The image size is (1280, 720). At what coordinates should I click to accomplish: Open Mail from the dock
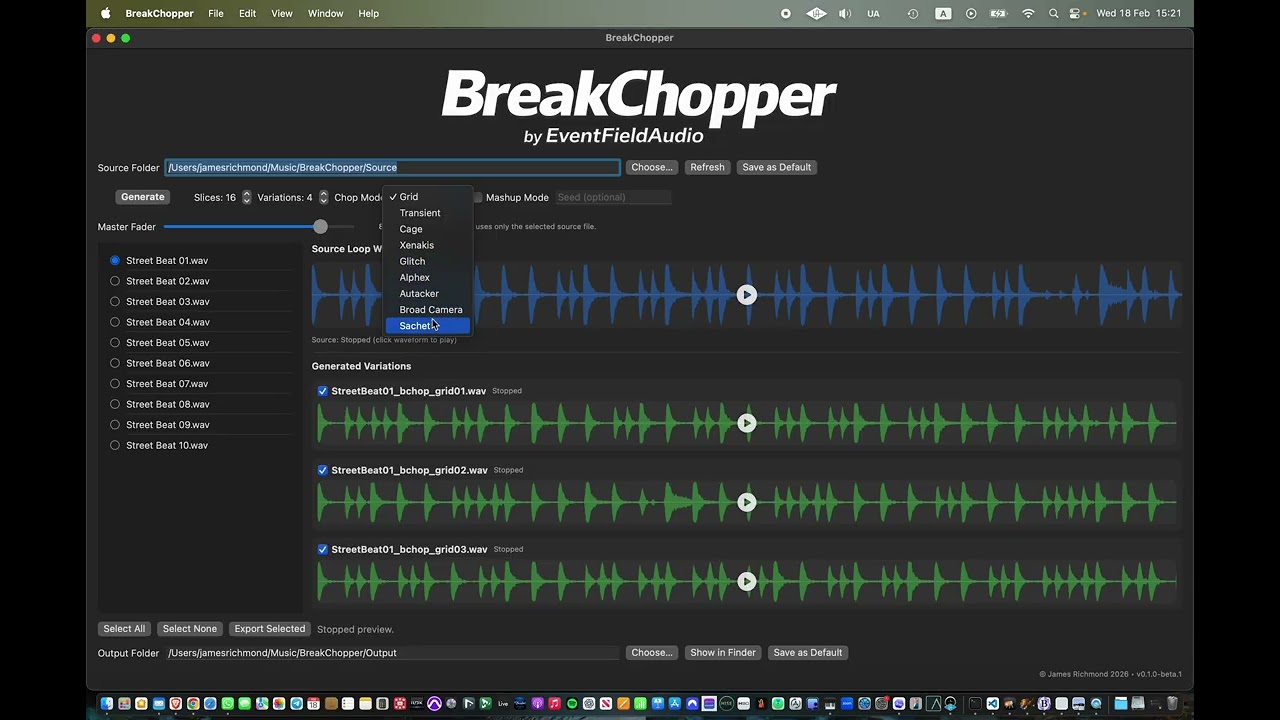(159, 704)
